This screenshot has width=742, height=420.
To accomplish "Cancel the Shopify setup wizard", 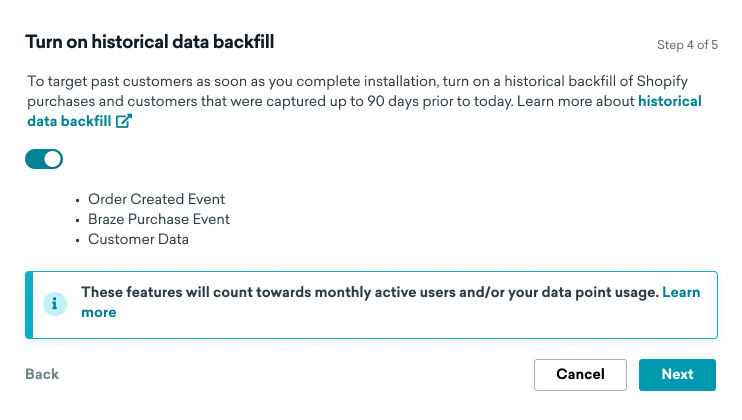I will pos(580,375).
